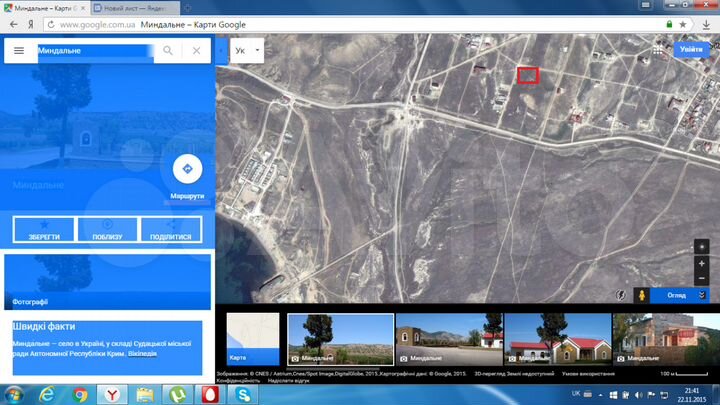The height and width of the screenshot is (405, 720).
Task: Click the Огляд overview label
Action: [676, 295]
